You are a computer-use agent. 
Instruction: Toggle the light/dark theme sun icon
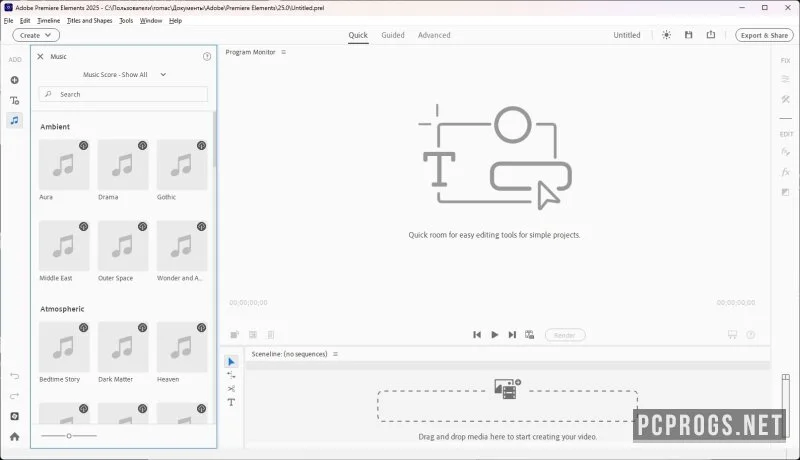[x=666, y=35]
